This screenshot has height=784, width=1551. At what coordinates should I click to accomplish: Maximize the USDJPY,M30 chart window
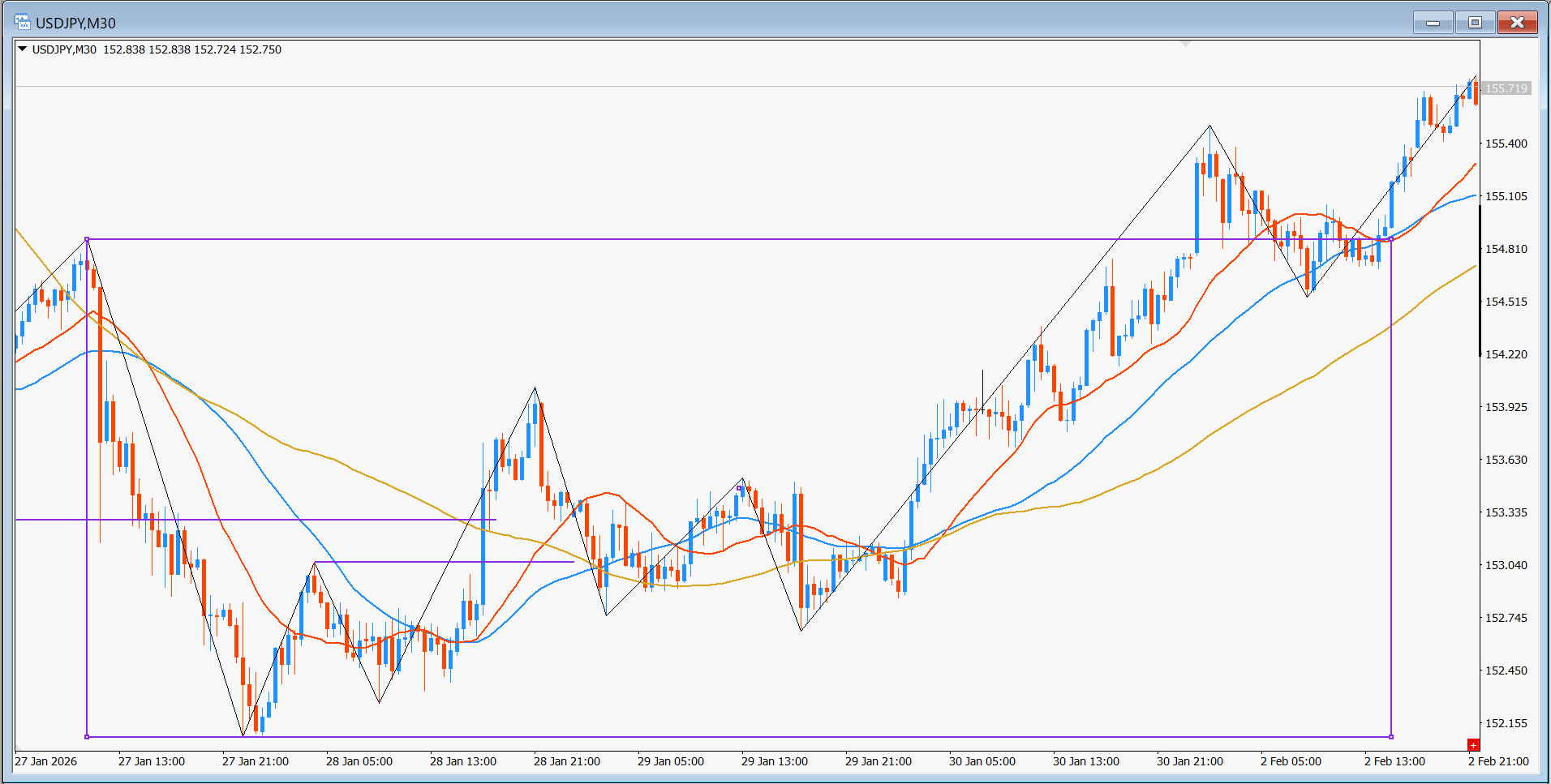[1475, 23]
